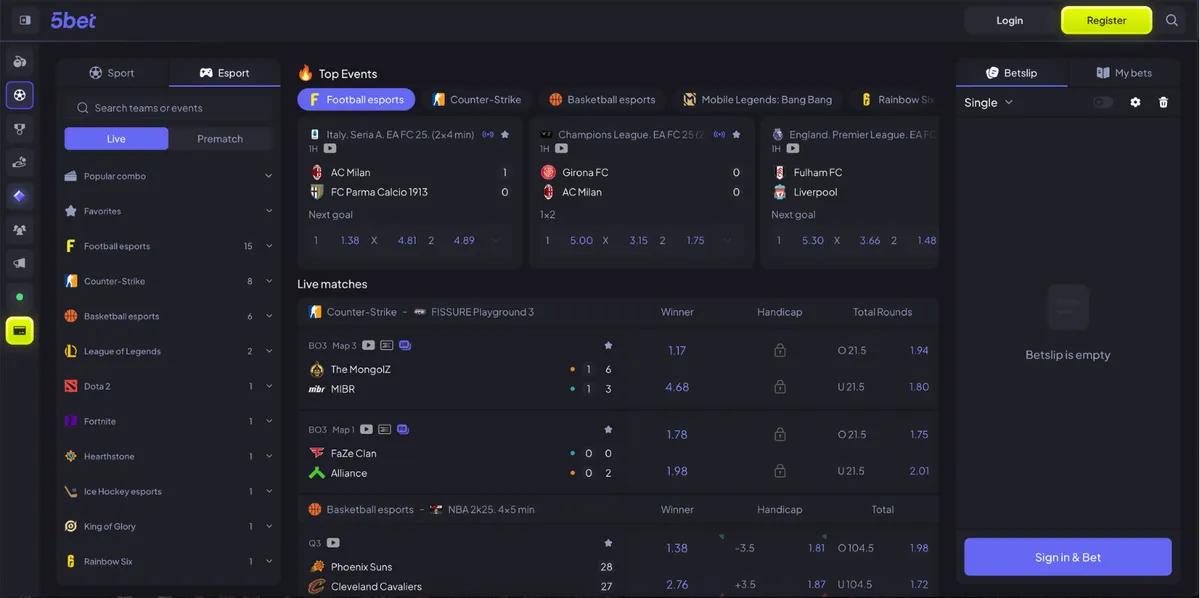Expand the Popular combo section
Image resolution: width=1200 pixels, height=598 pixels.
168,176
